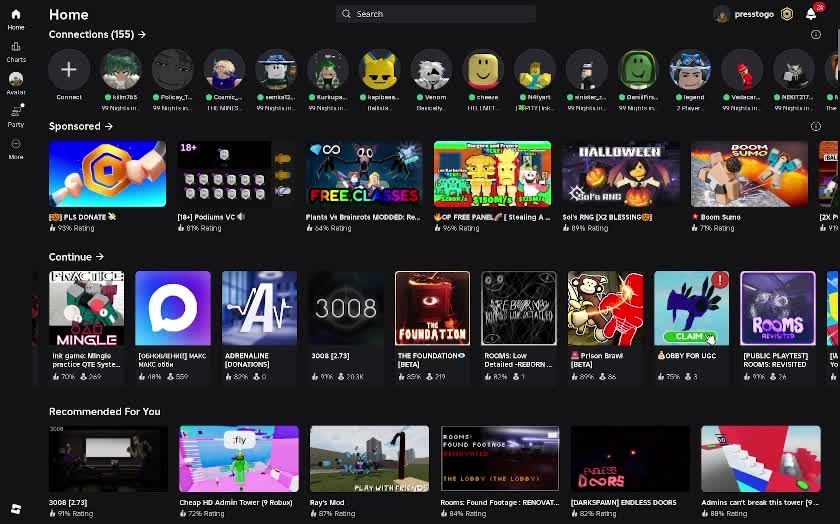Open kiim765's connection avatar
Screen dimensions: 840x524
121,70
